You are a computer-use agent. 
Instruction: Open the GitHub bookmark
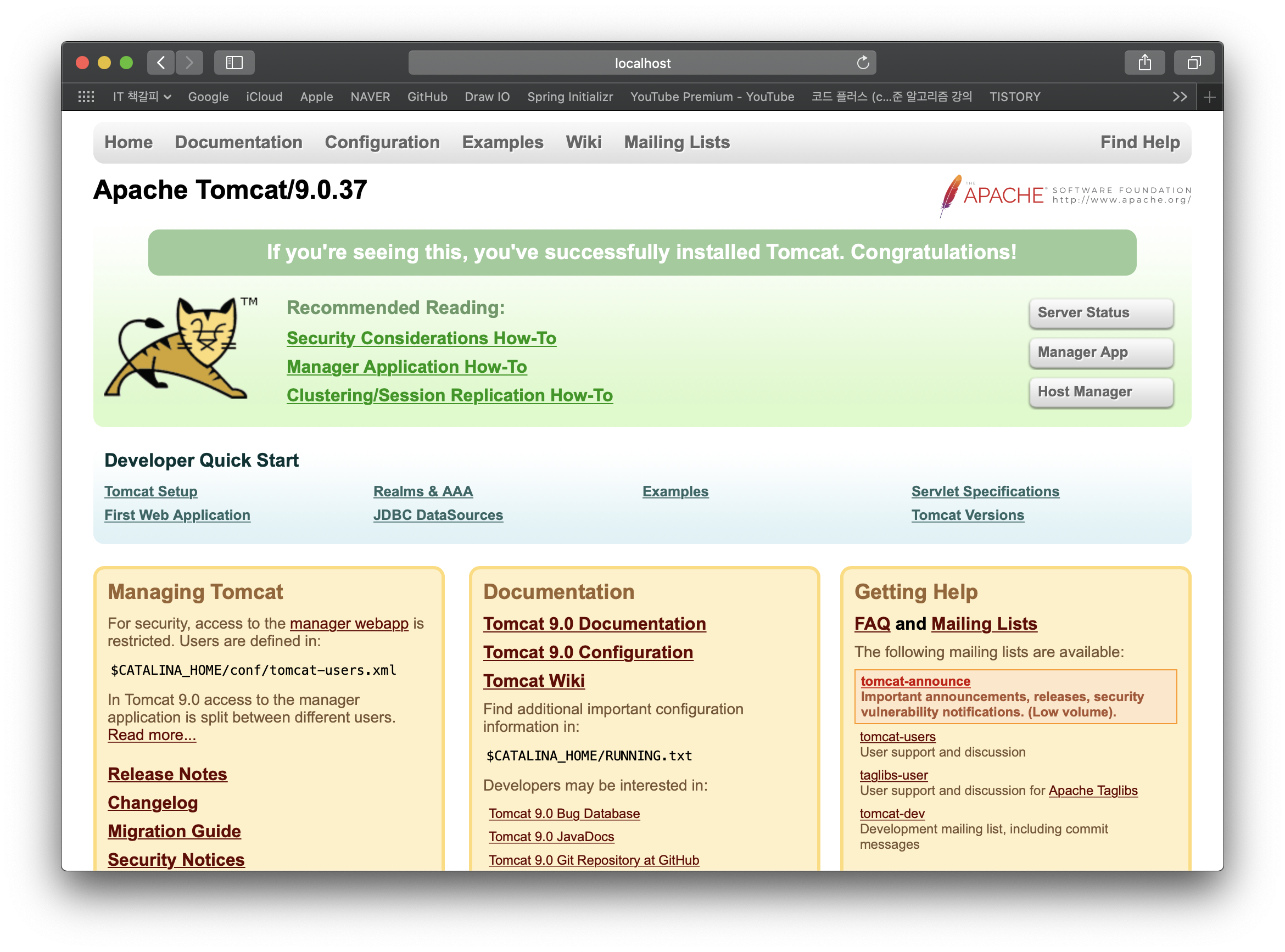pyautogui.click(x=427, y=96)
